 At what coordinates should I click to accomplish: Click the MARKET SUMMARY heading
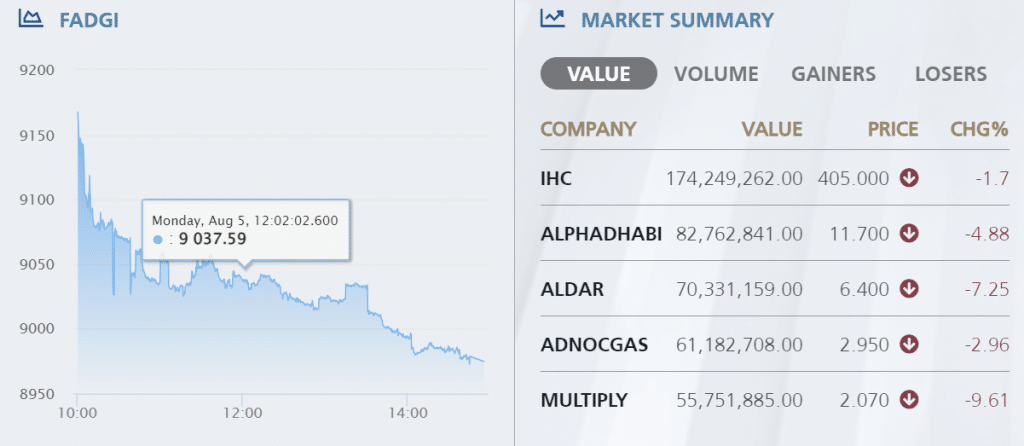(x=677, y=20)
